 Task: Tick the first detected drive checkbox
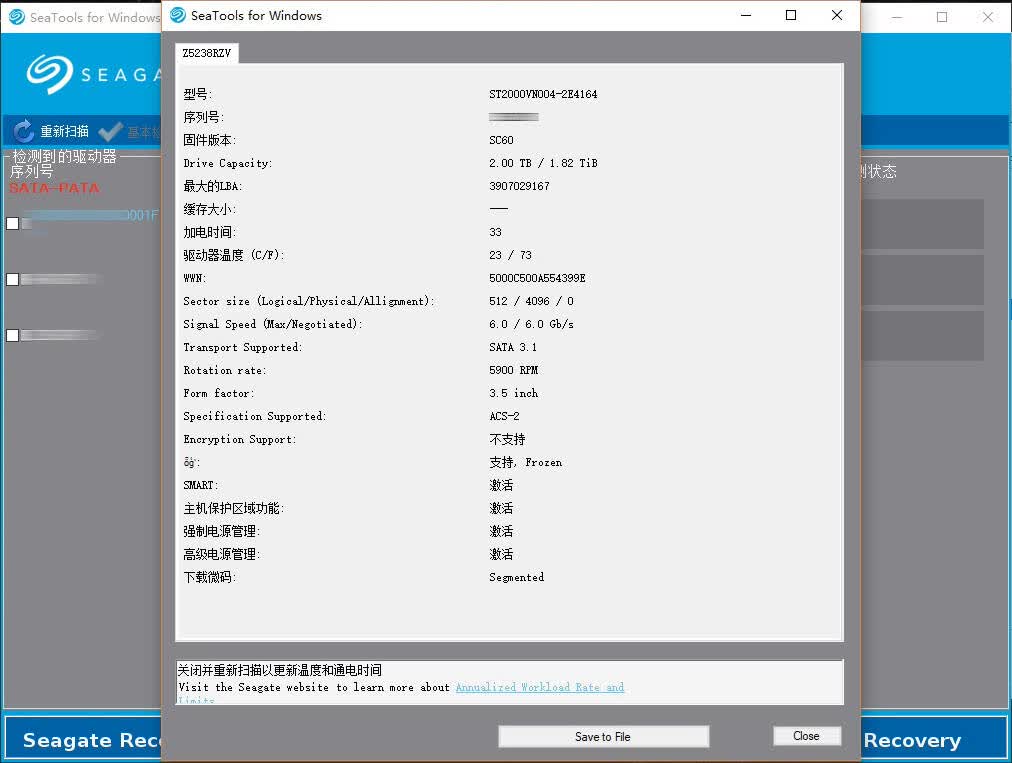(x=12, y=223)
